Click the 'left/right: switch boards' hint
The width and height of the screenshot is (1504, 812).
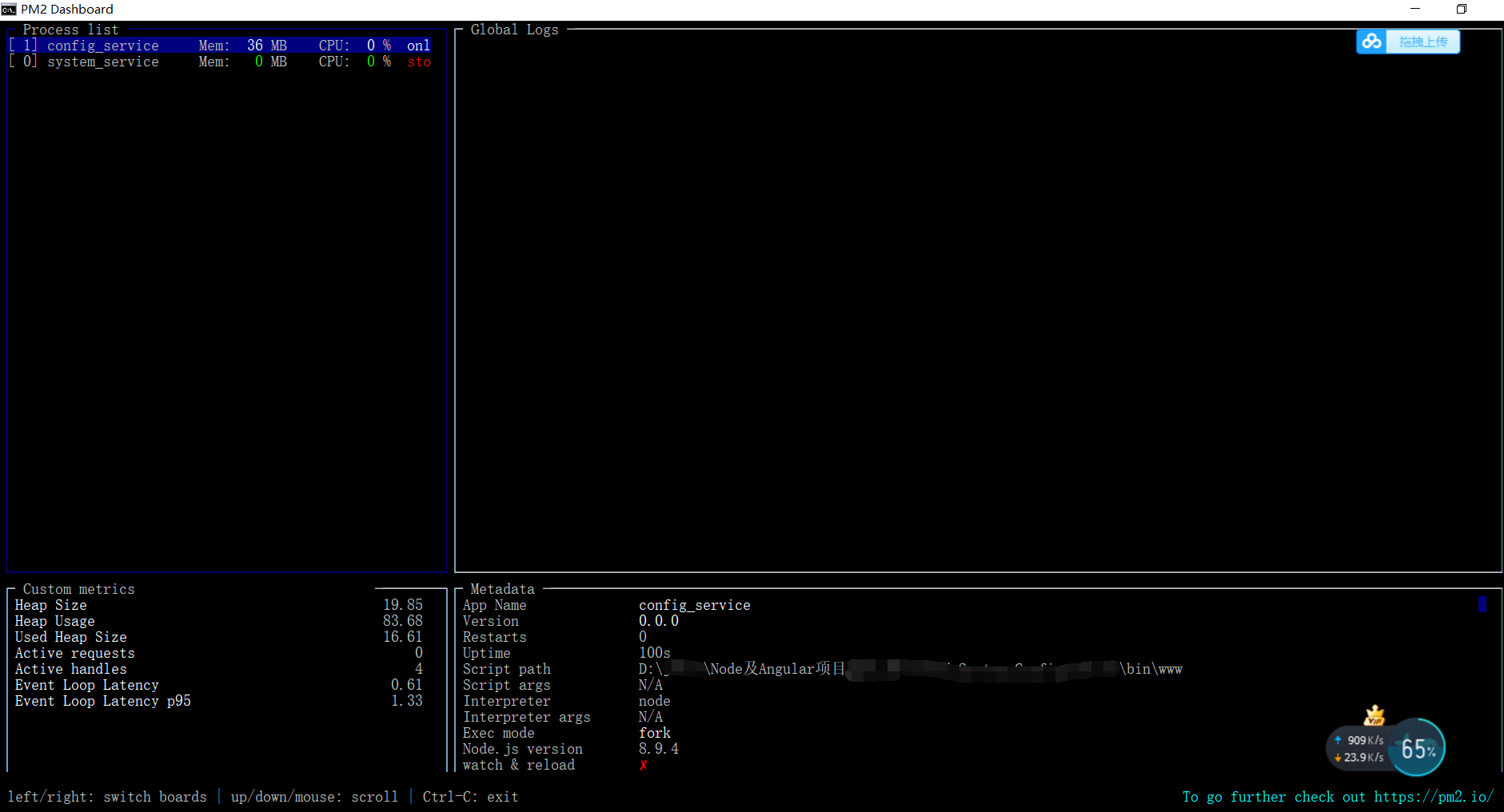pos(107,797)
